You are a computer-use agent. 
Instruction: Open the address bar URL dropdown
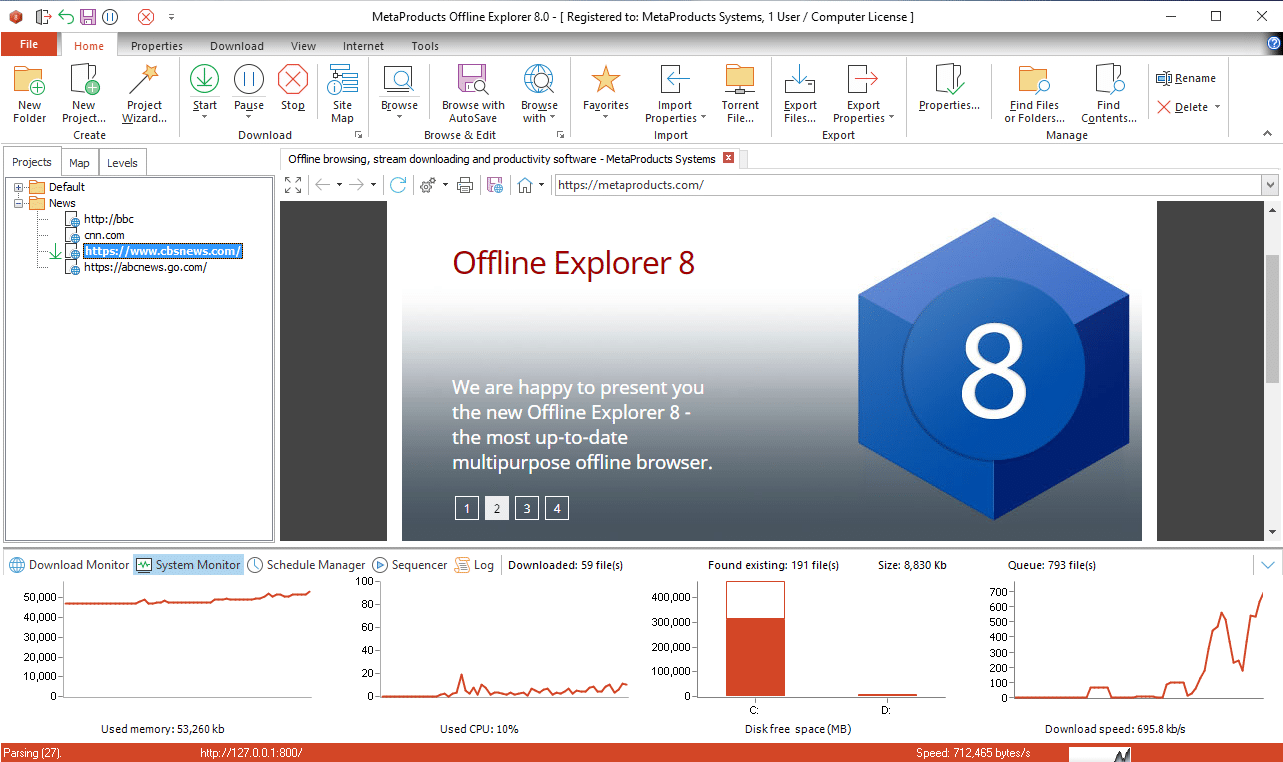(x=1270, y=185)
